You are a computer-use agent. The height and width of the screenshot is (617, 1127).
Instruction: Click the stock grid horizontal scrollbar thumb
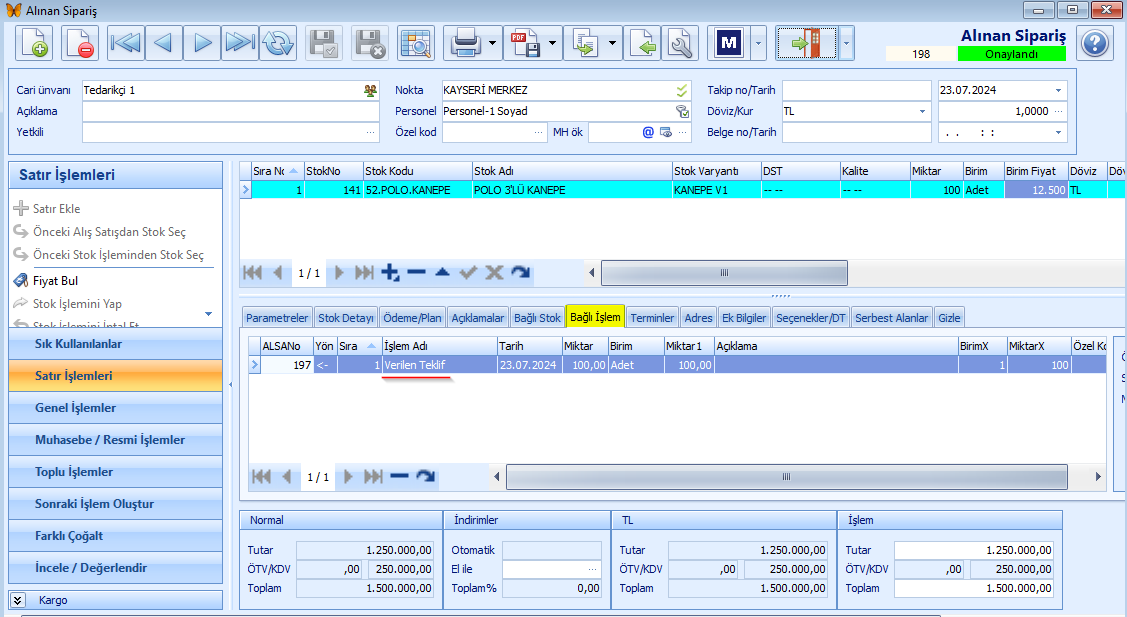[x=724, y=273]
